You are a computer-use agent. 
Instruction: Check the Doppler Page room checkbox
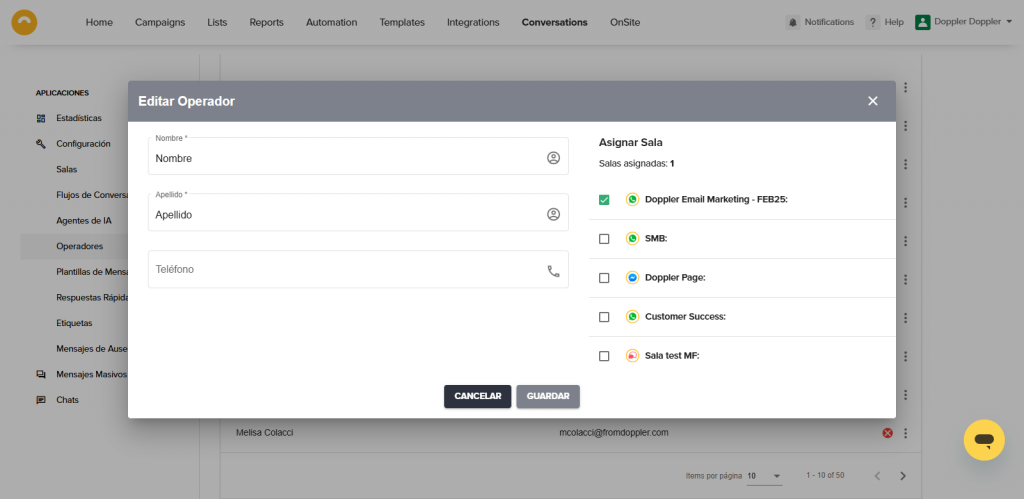coord(604,278)
